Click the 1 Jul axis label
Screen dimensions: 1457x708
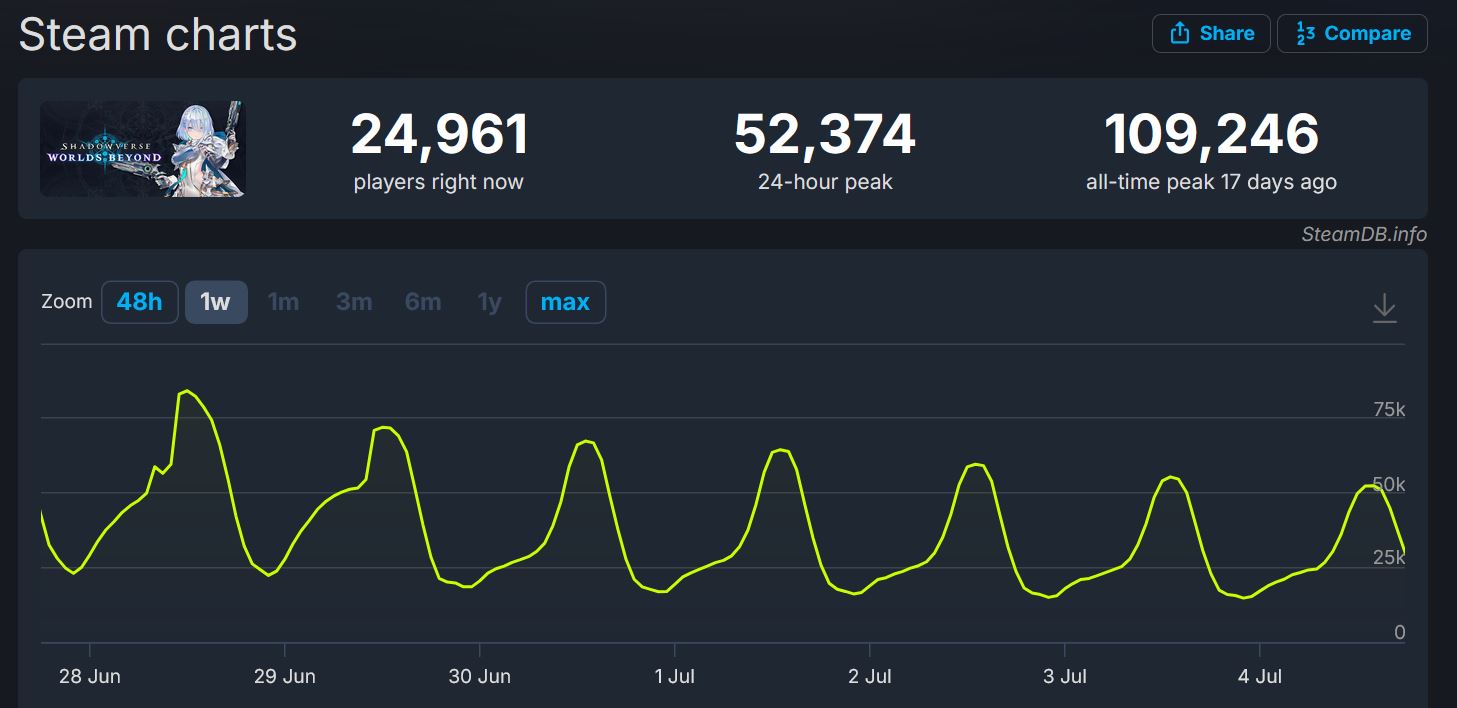coord(675,676)
